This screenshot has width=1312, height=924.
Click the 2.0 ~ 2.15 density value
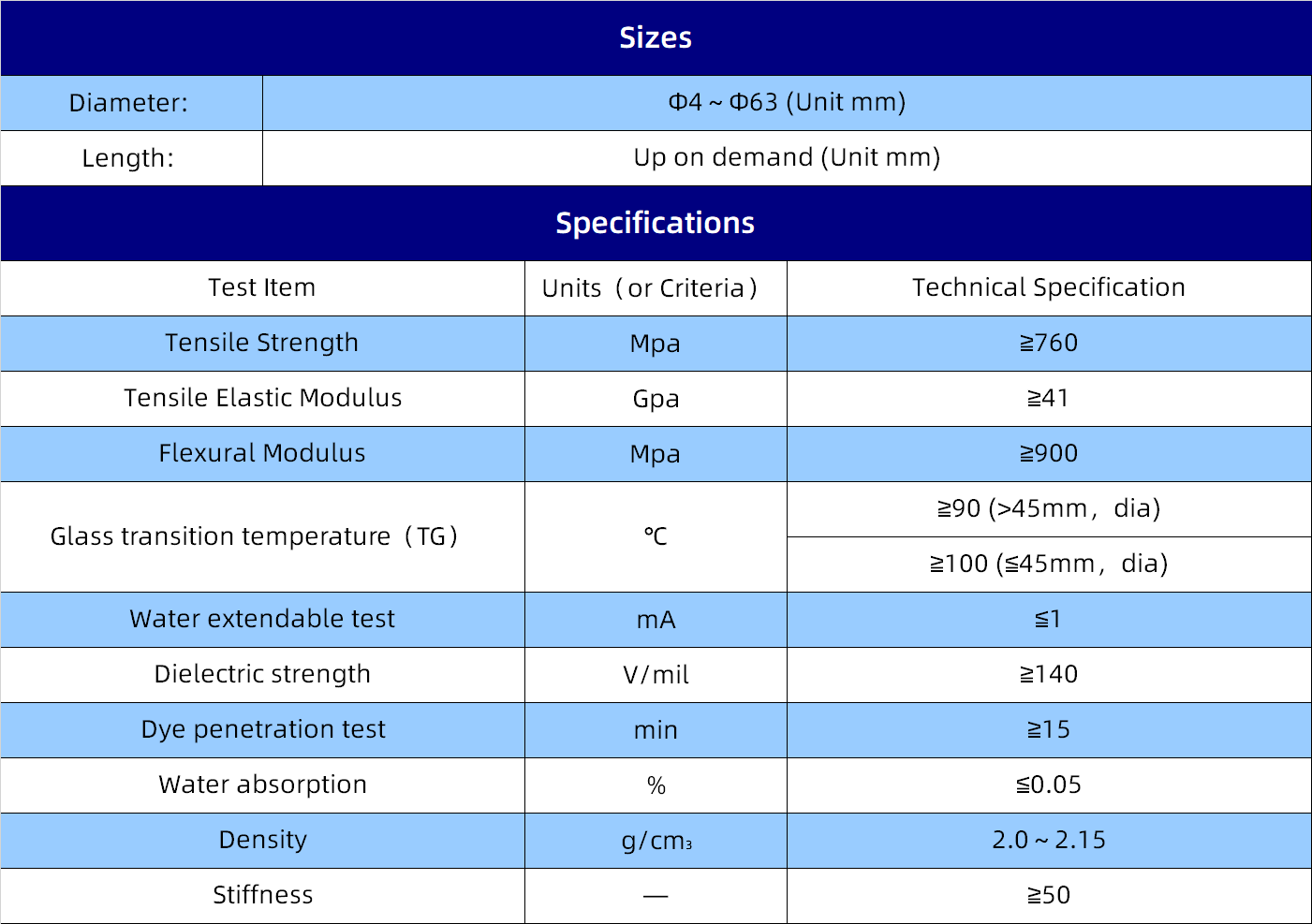pos(1049,840)
